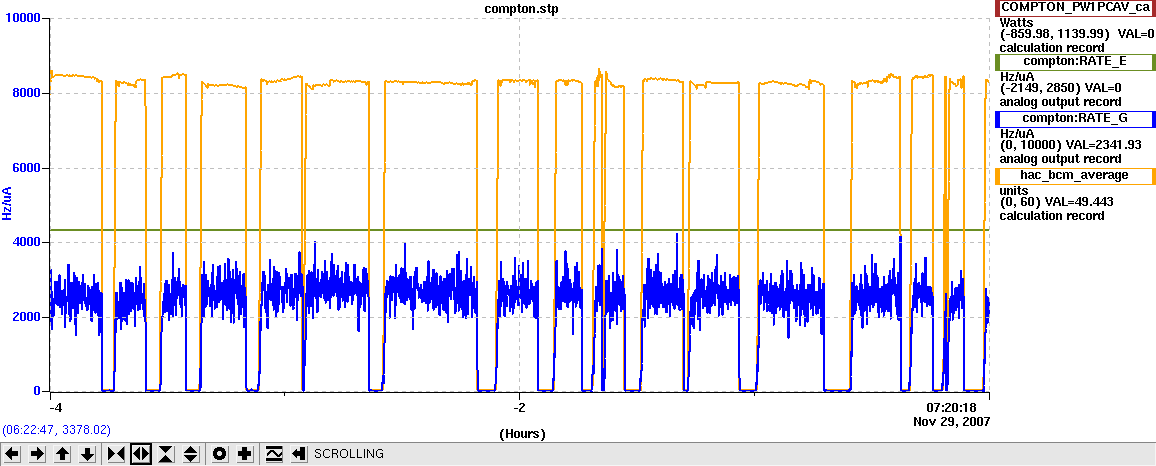The width and height of the screenshot is (1156, 466).
Task: Click the Hz/uA y-axis label
Action: [x=7, y=204]
